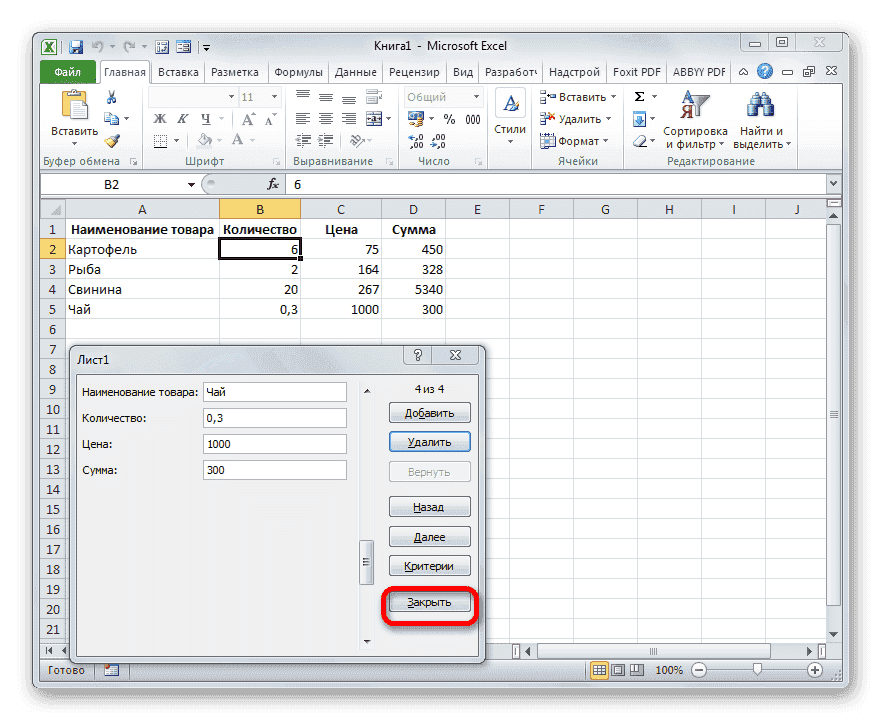Click the Save icon on Quick Access toolbar

click(75, 46)
